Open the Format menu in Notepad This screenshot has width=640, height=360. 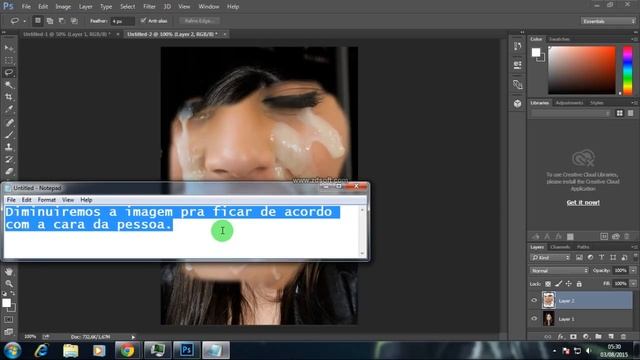pos(47,200)
